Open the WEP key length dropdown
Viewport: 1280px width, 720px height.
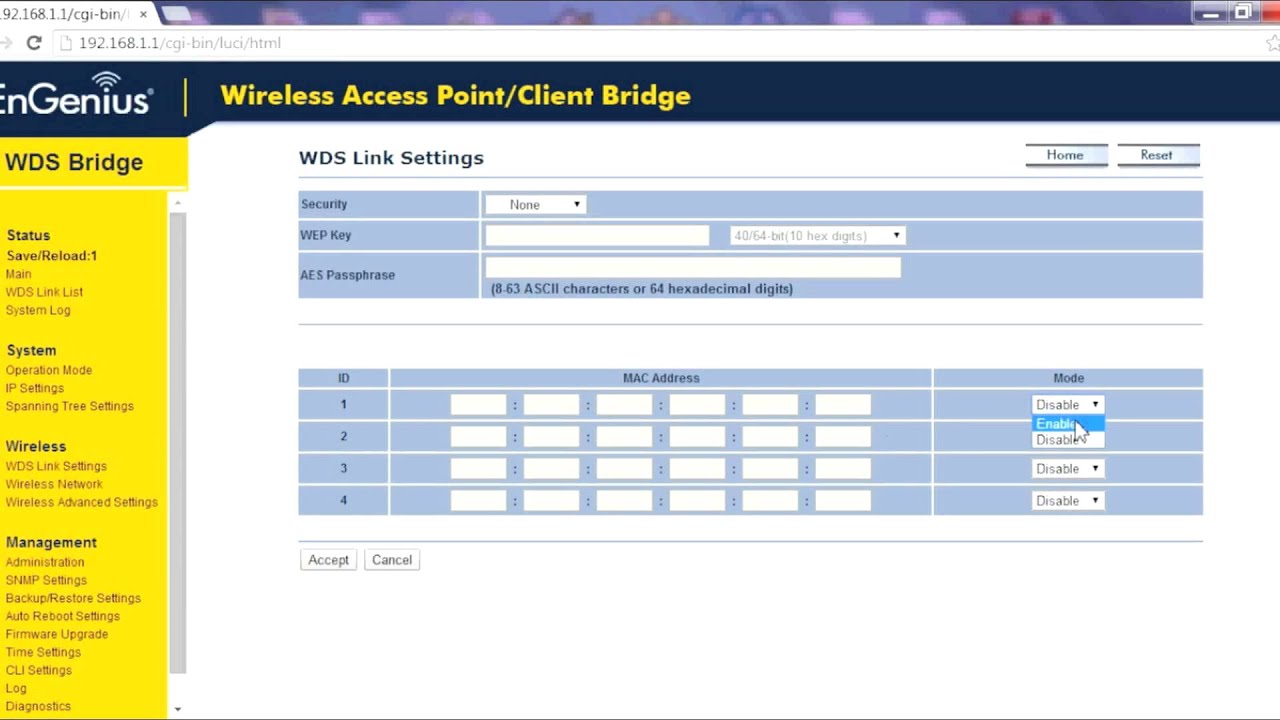tap(817, 236)
